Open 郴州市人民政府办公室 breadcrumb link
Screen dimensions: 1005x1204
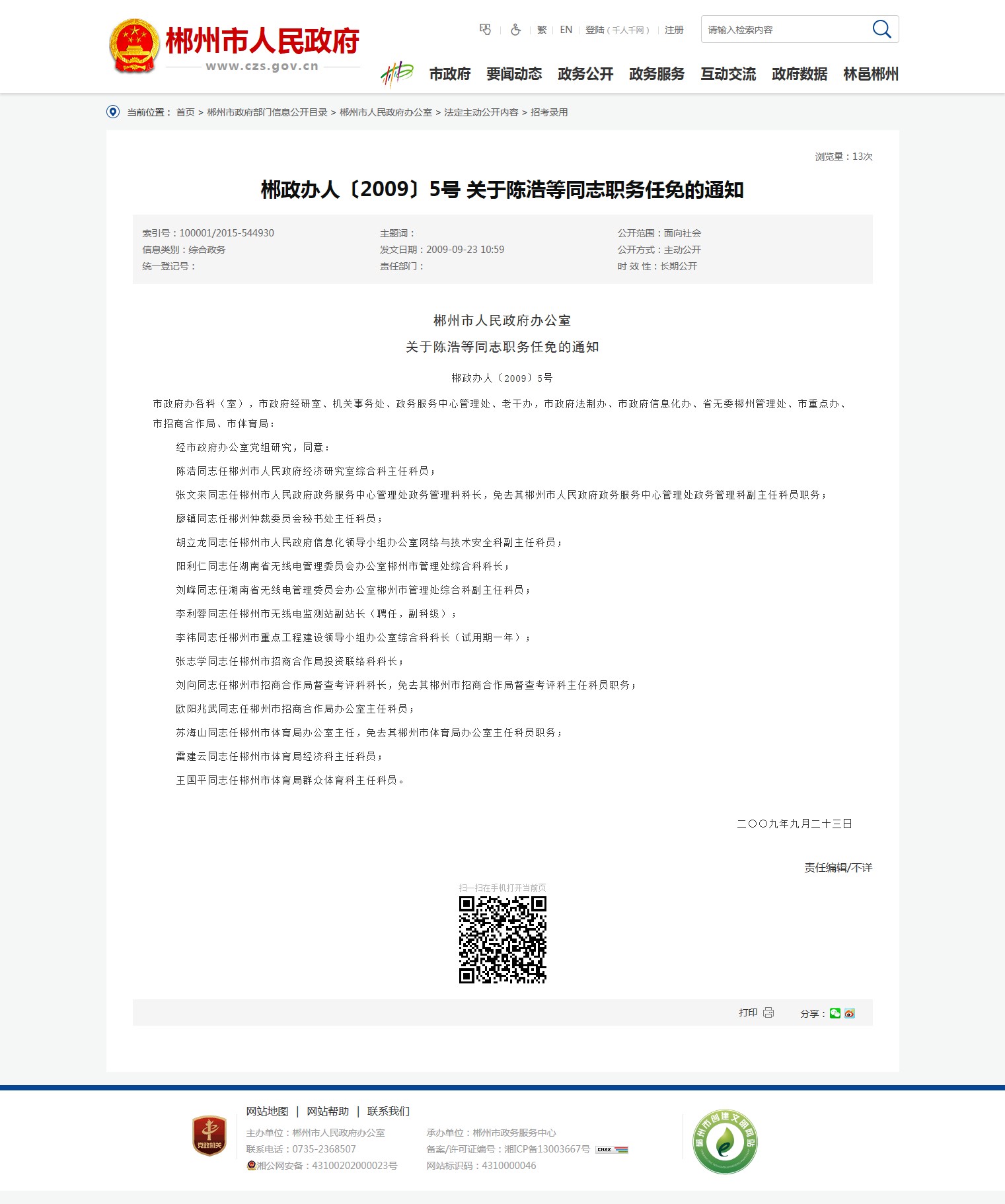(x=386, y=112)
